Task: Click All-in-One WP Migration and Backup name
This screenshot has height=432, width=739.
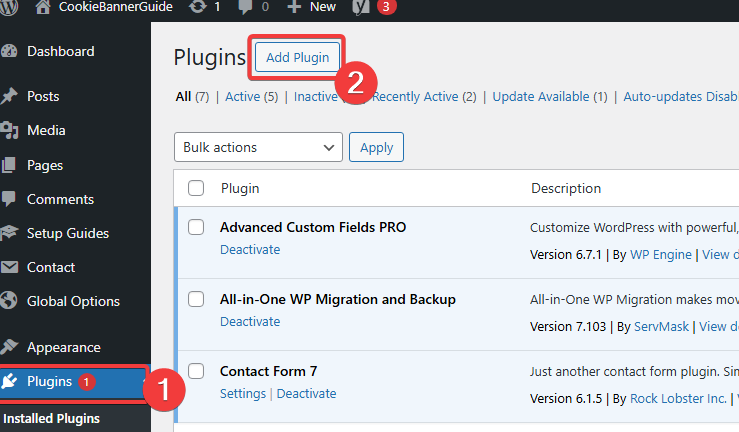Action: pos(338,300)
